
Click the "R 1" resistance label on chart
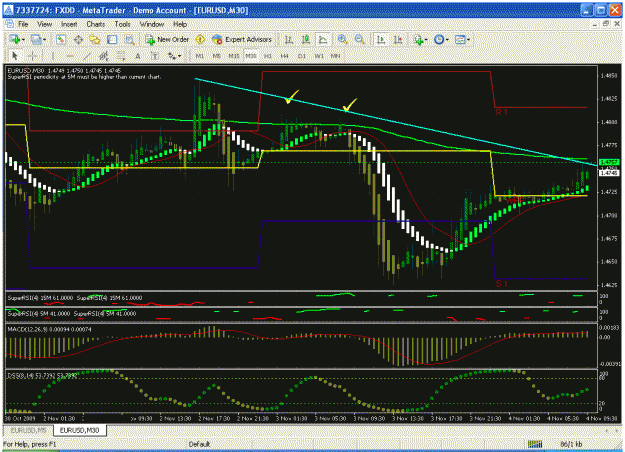pos(501,112)
